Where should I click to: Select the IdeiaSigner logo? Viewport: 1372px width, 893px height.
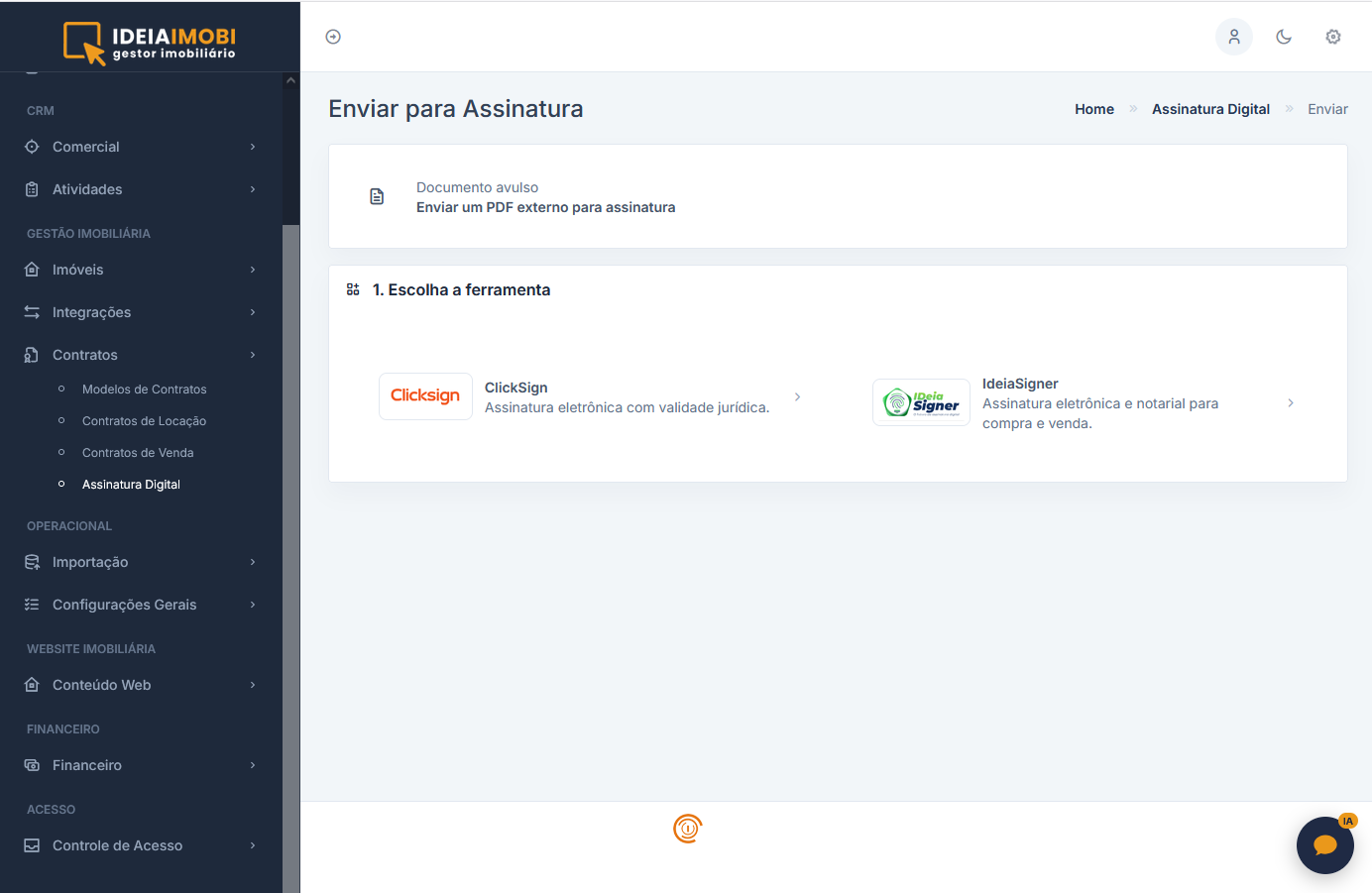point(921,402)
